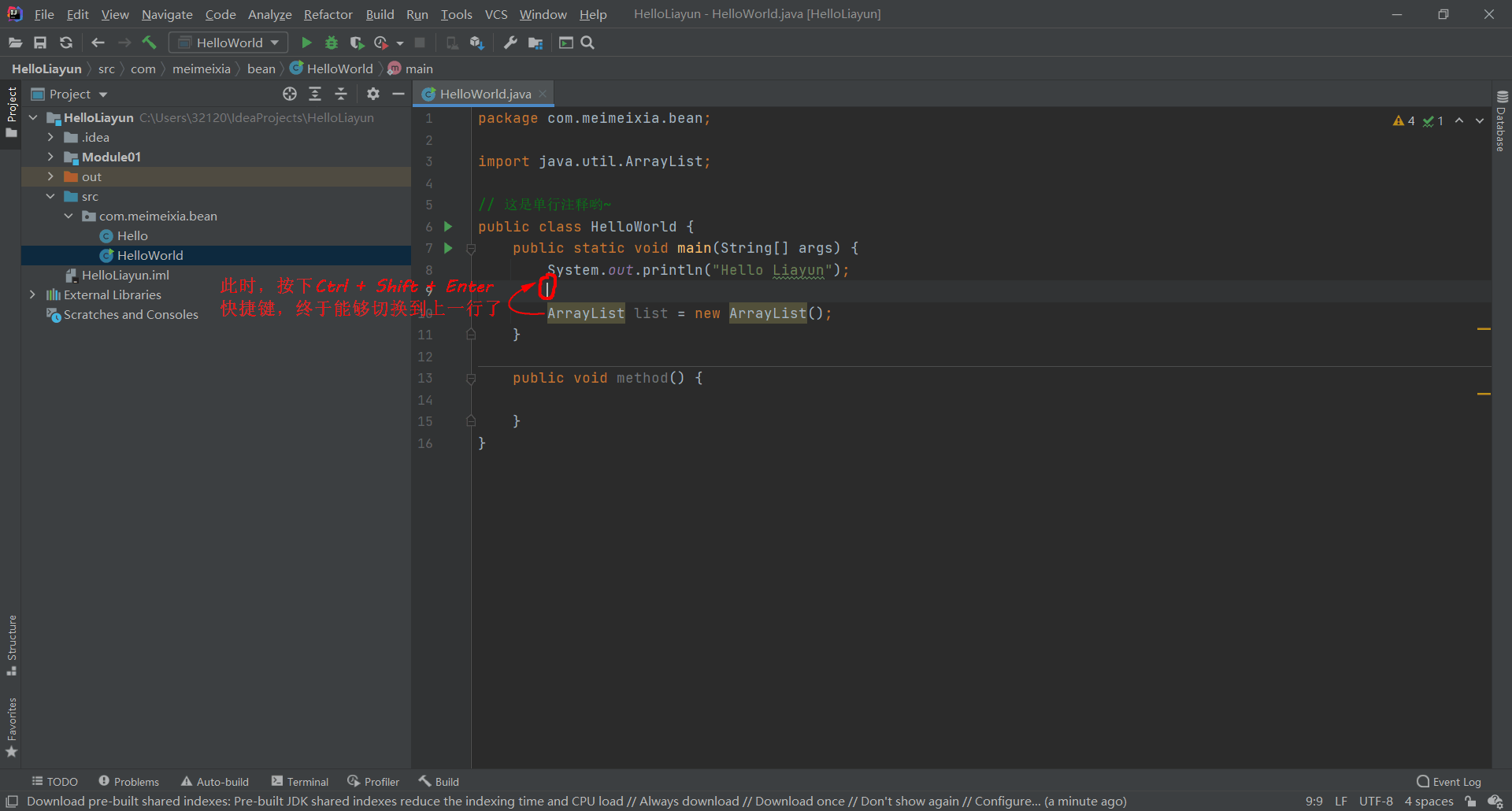
Task: Toggle Structure tool window side button
Action: [x=11, y=645]
